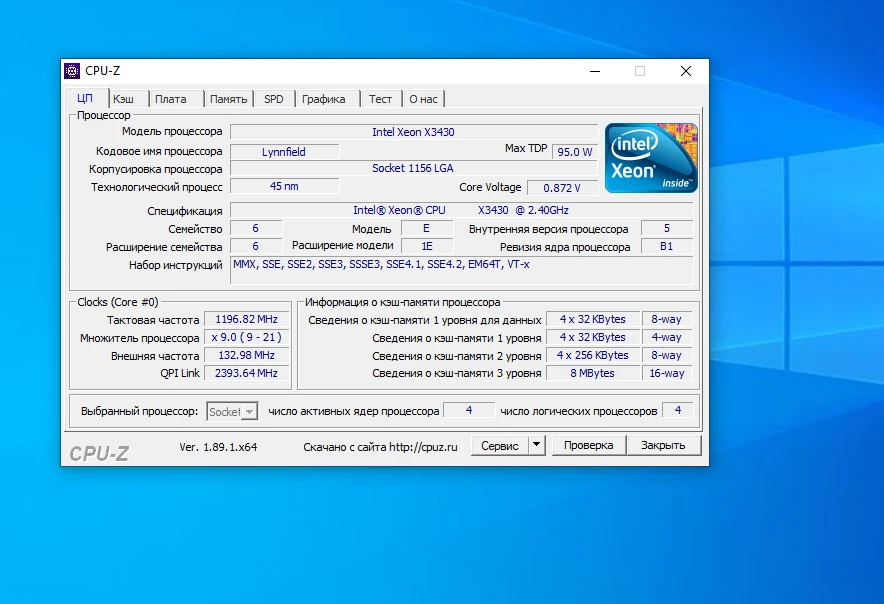Close the CPU-Z window

tap(686, 71)
